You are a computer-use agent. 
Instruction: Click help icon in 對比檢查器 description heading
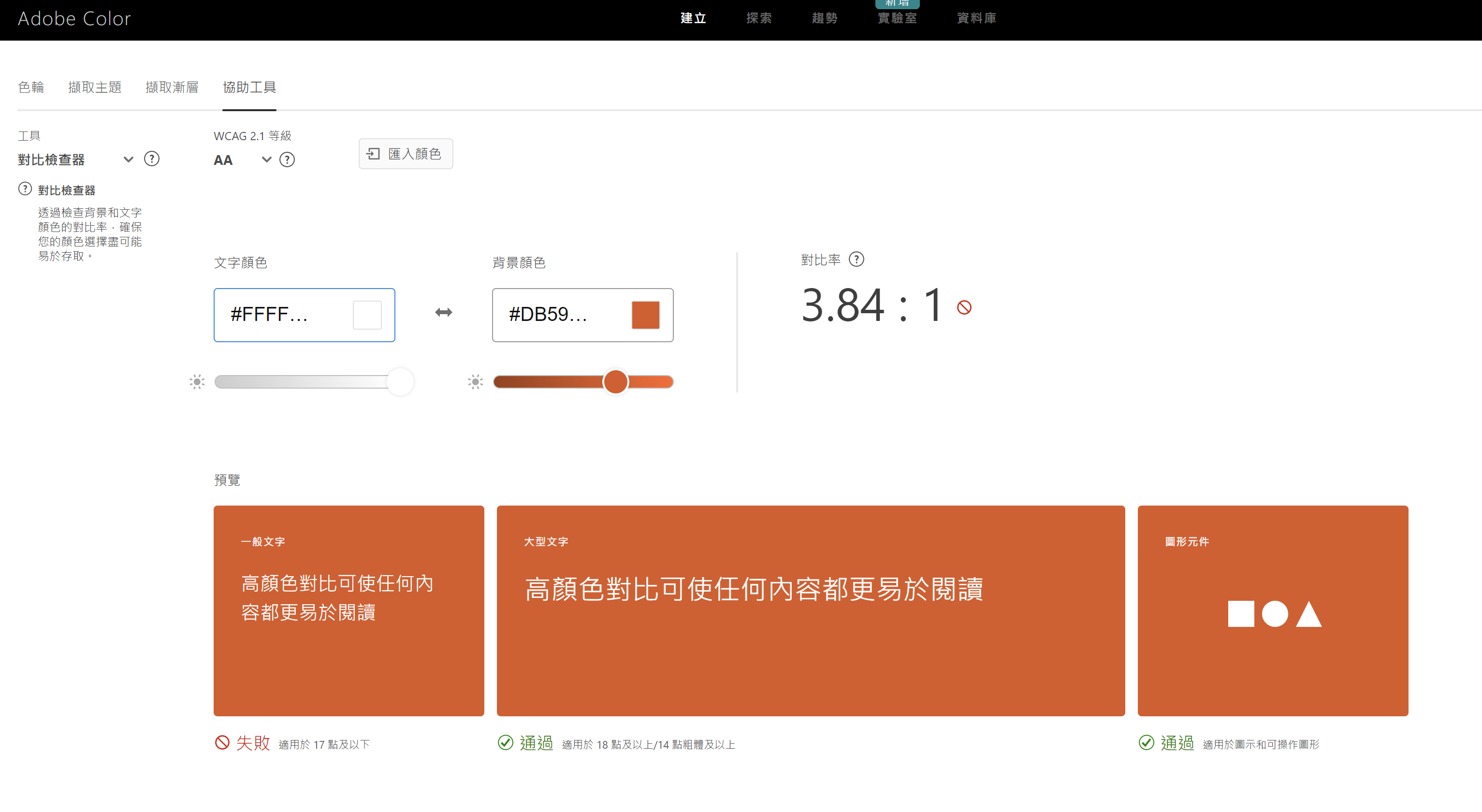tap(25, 189)
